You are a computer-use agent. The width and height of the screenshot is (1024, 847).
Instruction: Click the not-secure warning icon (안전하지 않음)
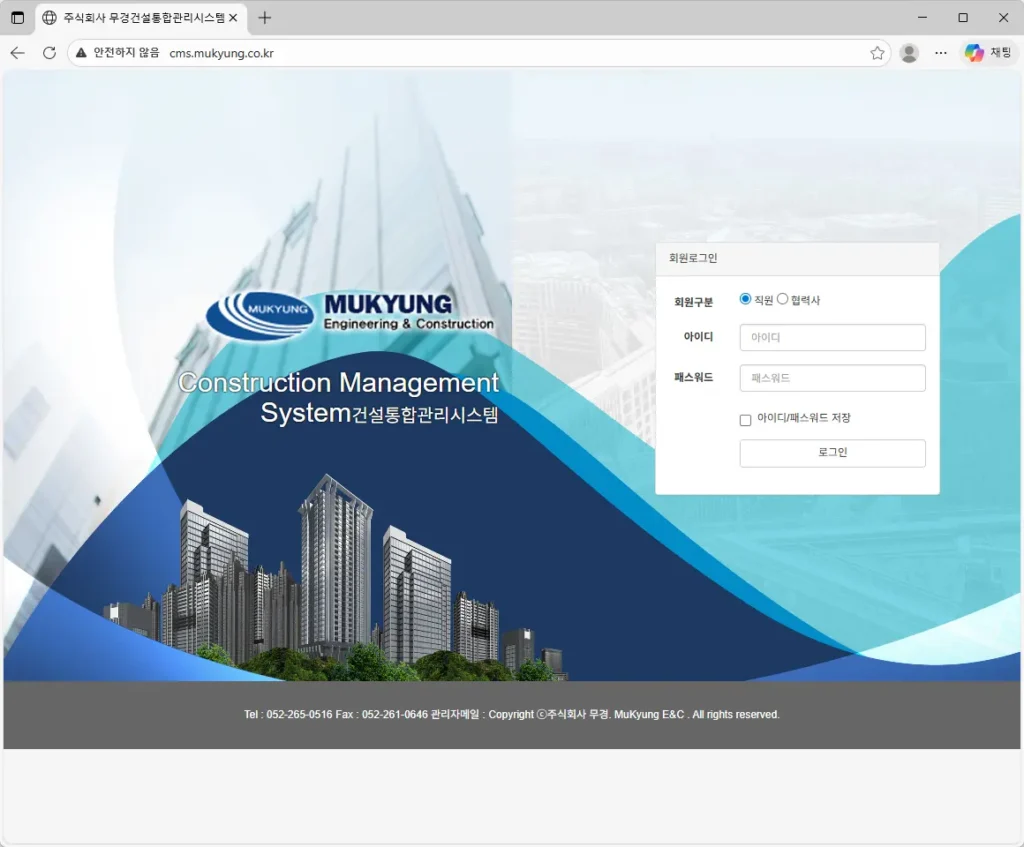(82, 53)
